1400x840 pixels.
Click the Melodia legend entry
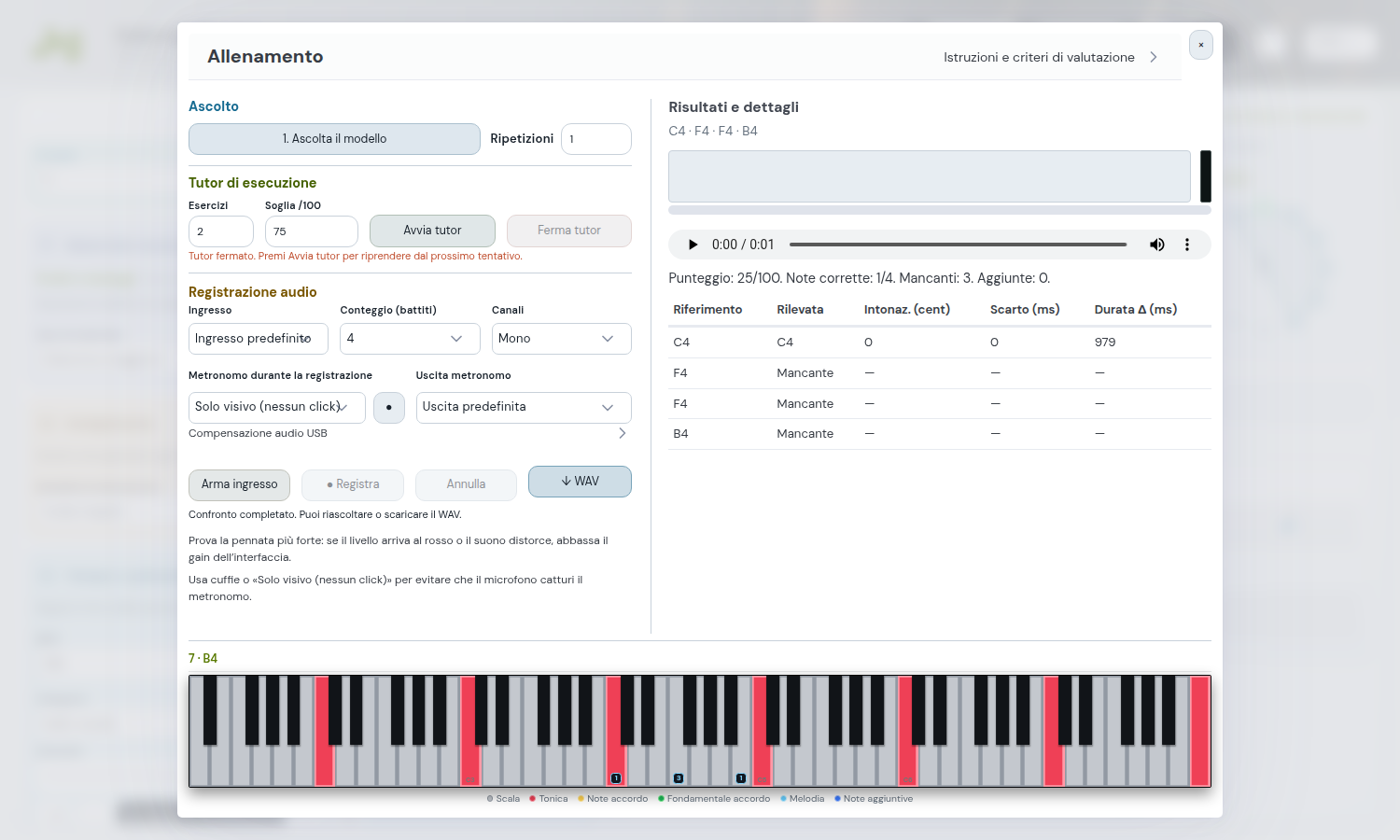click(x=803, y=799)
